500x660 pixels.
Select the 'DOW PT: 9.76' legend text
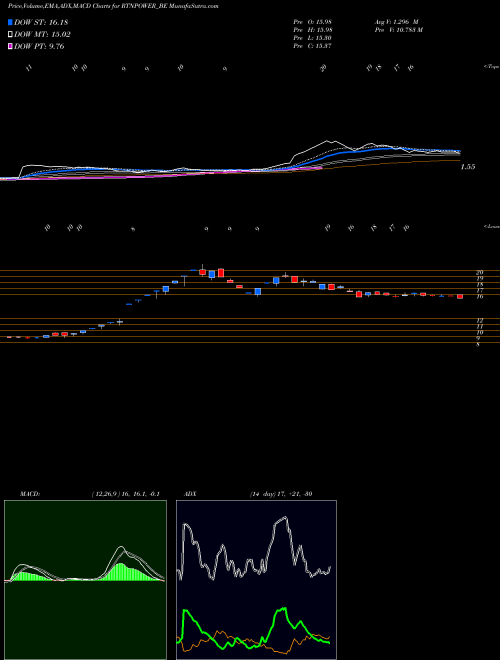pyautogui.click(x=39, y=46)
